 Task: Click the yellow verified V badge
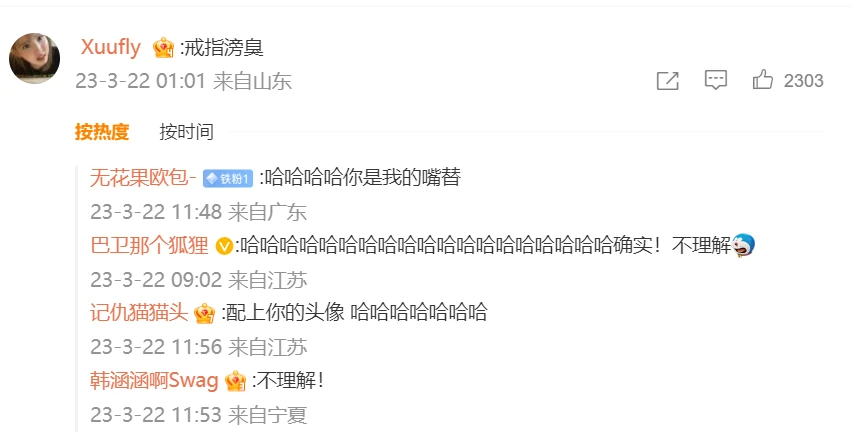[x=224, y=246]
